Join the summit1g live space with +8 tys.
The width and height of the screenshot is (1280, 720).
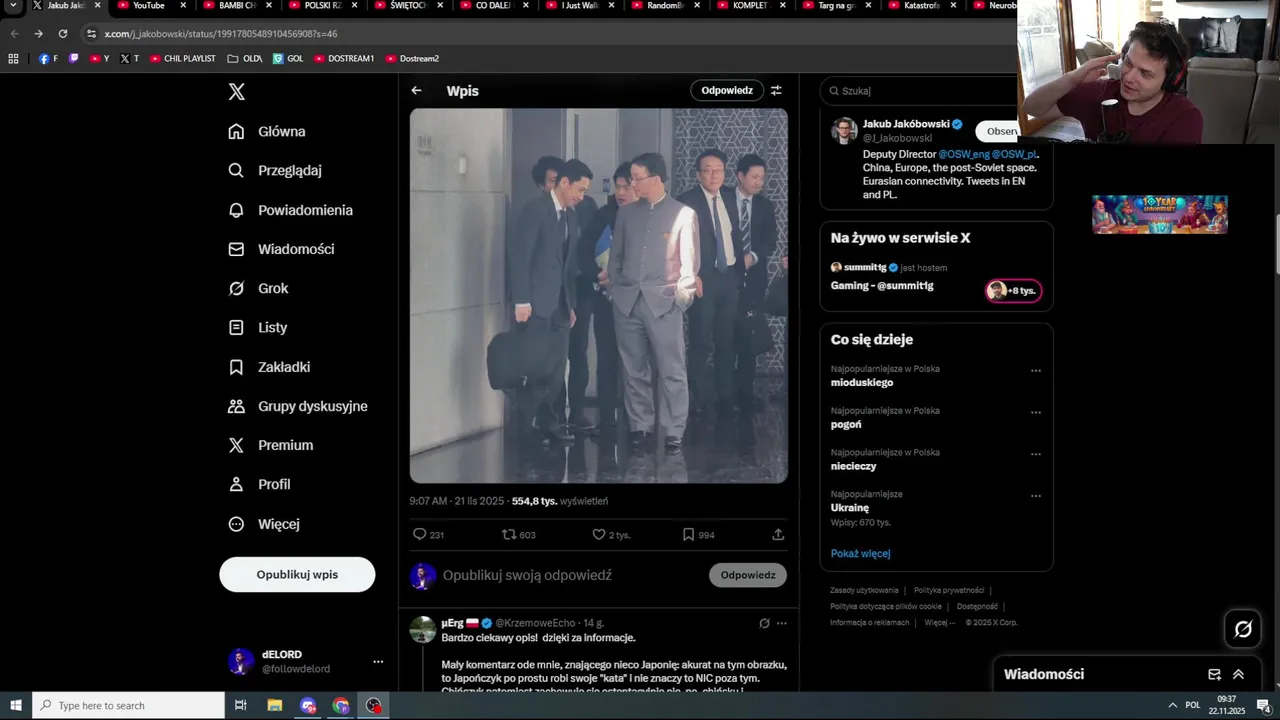tap(1013, 291)
